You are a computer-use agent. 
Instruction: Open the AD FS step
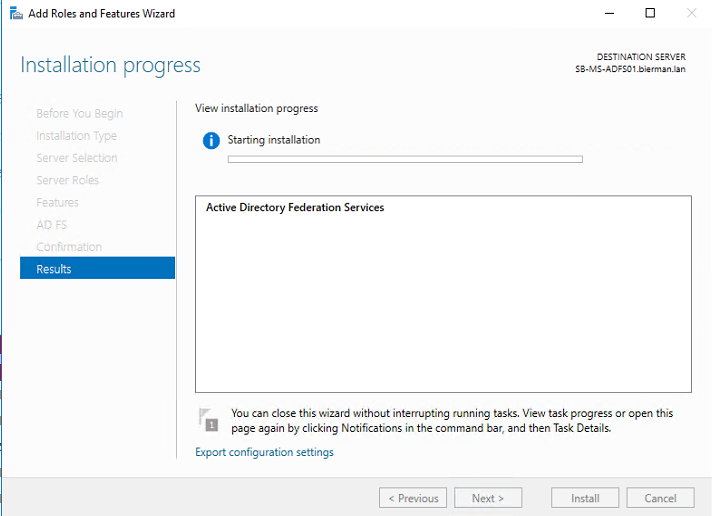tap(51, 224)
